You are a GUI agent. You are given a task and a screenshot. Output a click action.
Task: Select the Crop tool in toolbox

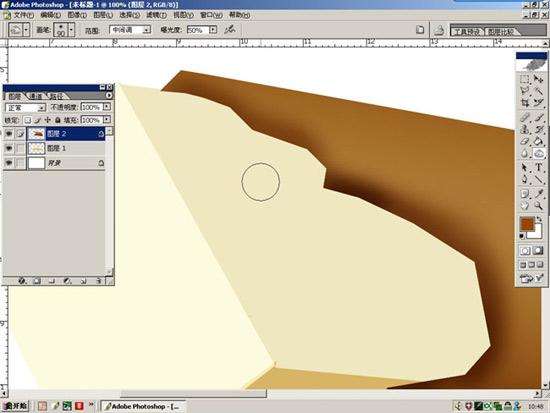point(525,103)
